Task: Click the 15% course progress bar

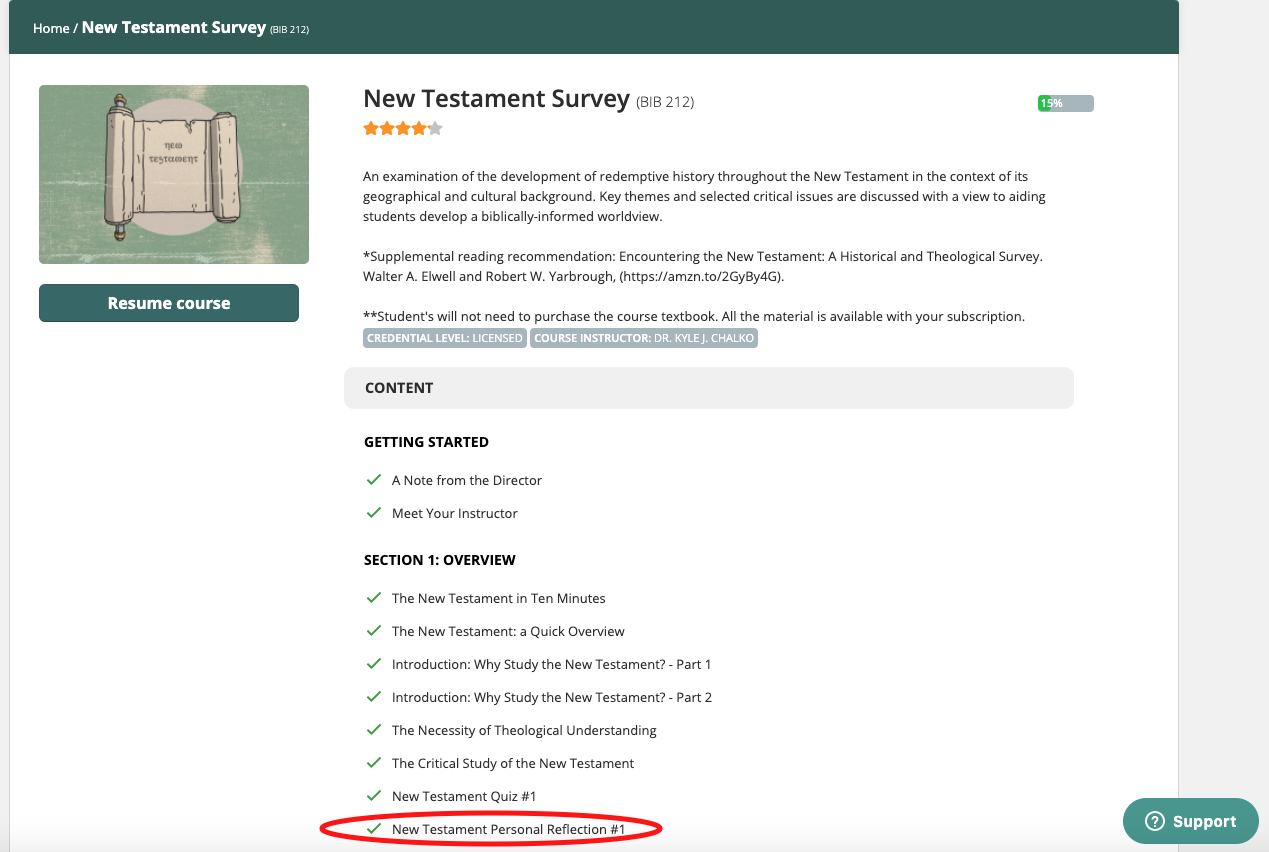Action: [1065, 103]
